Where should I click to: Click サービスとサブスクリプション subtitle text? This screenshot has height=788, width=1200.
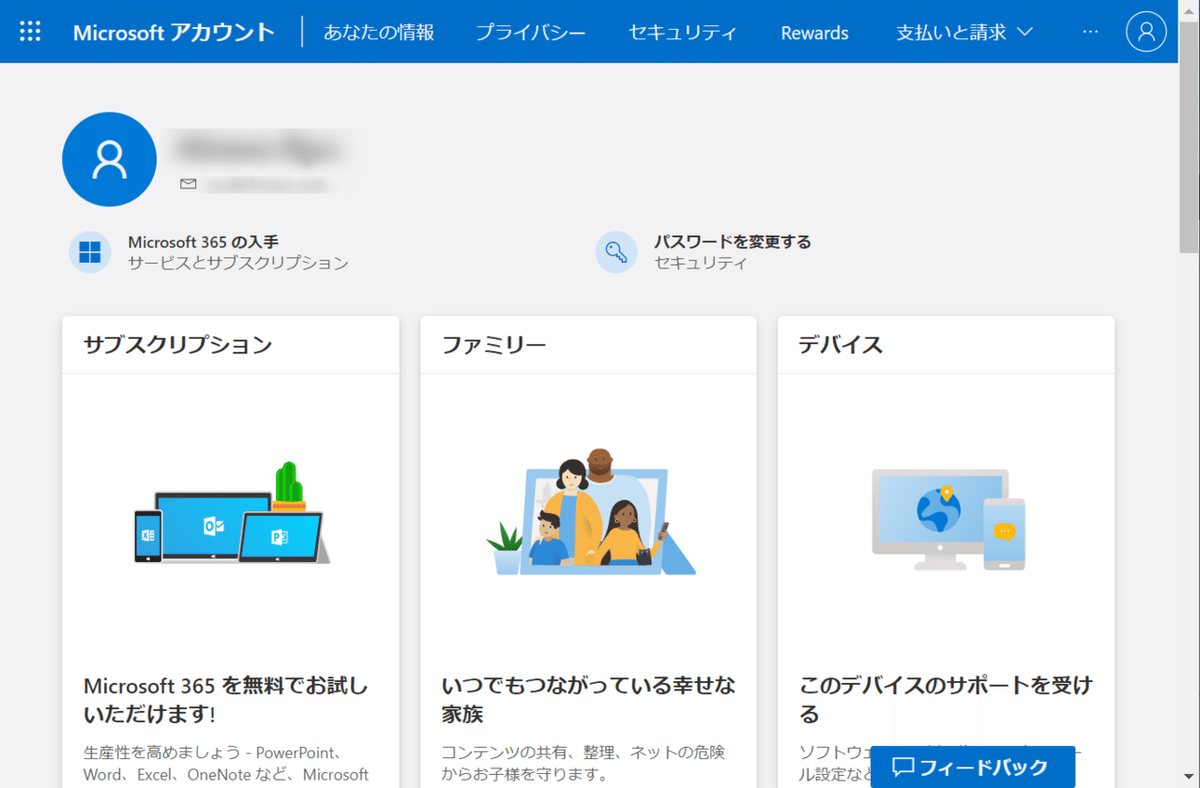click(238, 264)
